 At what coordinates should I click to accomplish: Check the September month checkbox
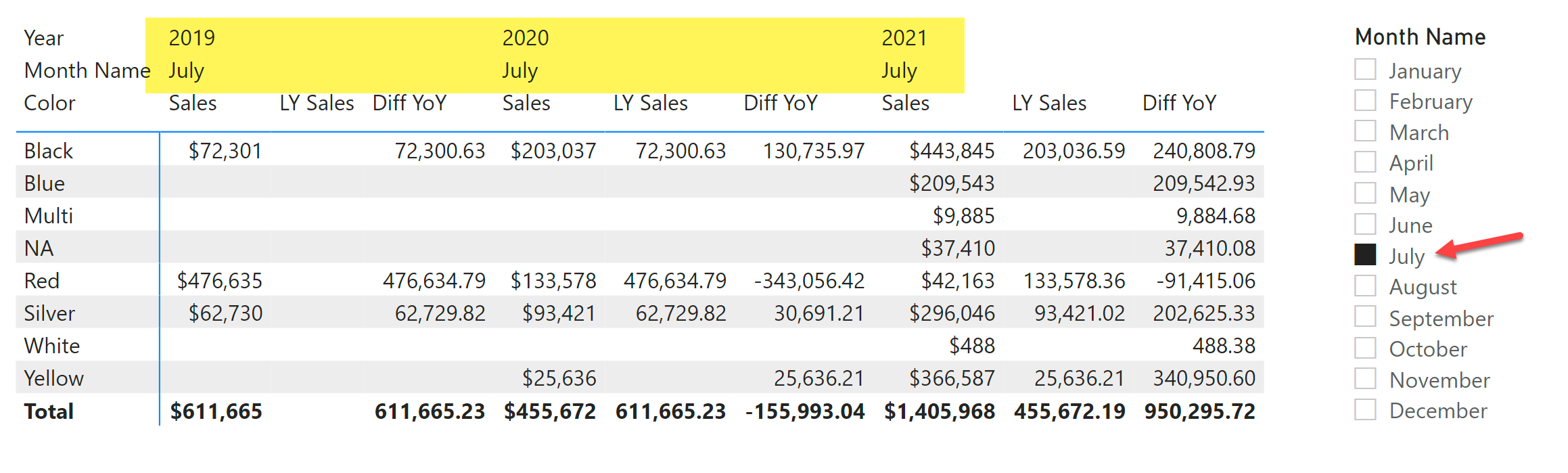1365,317
